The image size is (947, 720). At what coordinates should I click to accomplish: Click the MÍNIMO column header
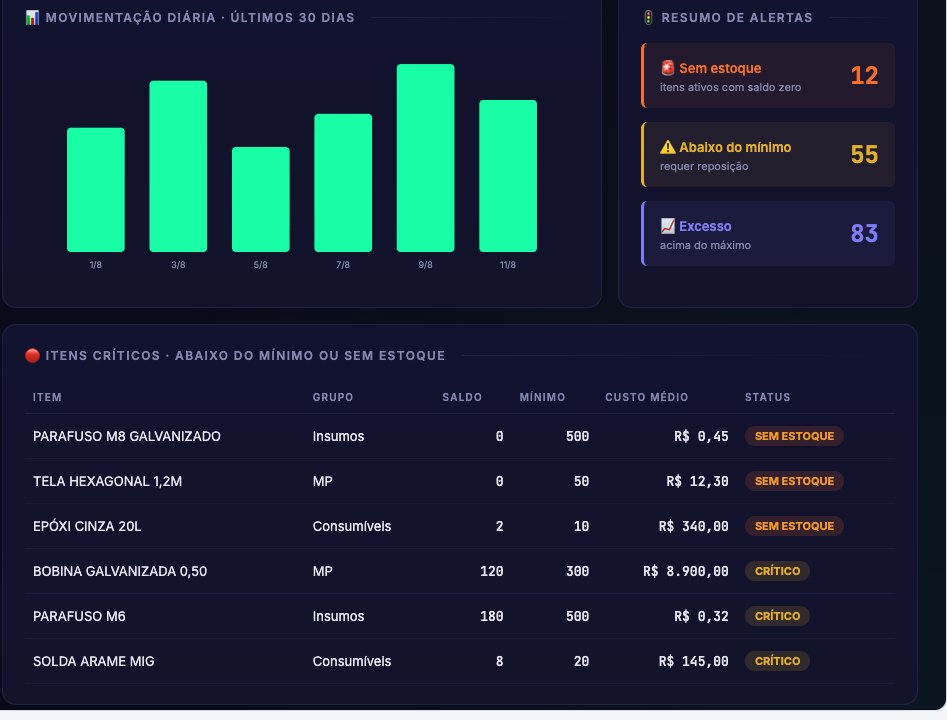point(542,397)
